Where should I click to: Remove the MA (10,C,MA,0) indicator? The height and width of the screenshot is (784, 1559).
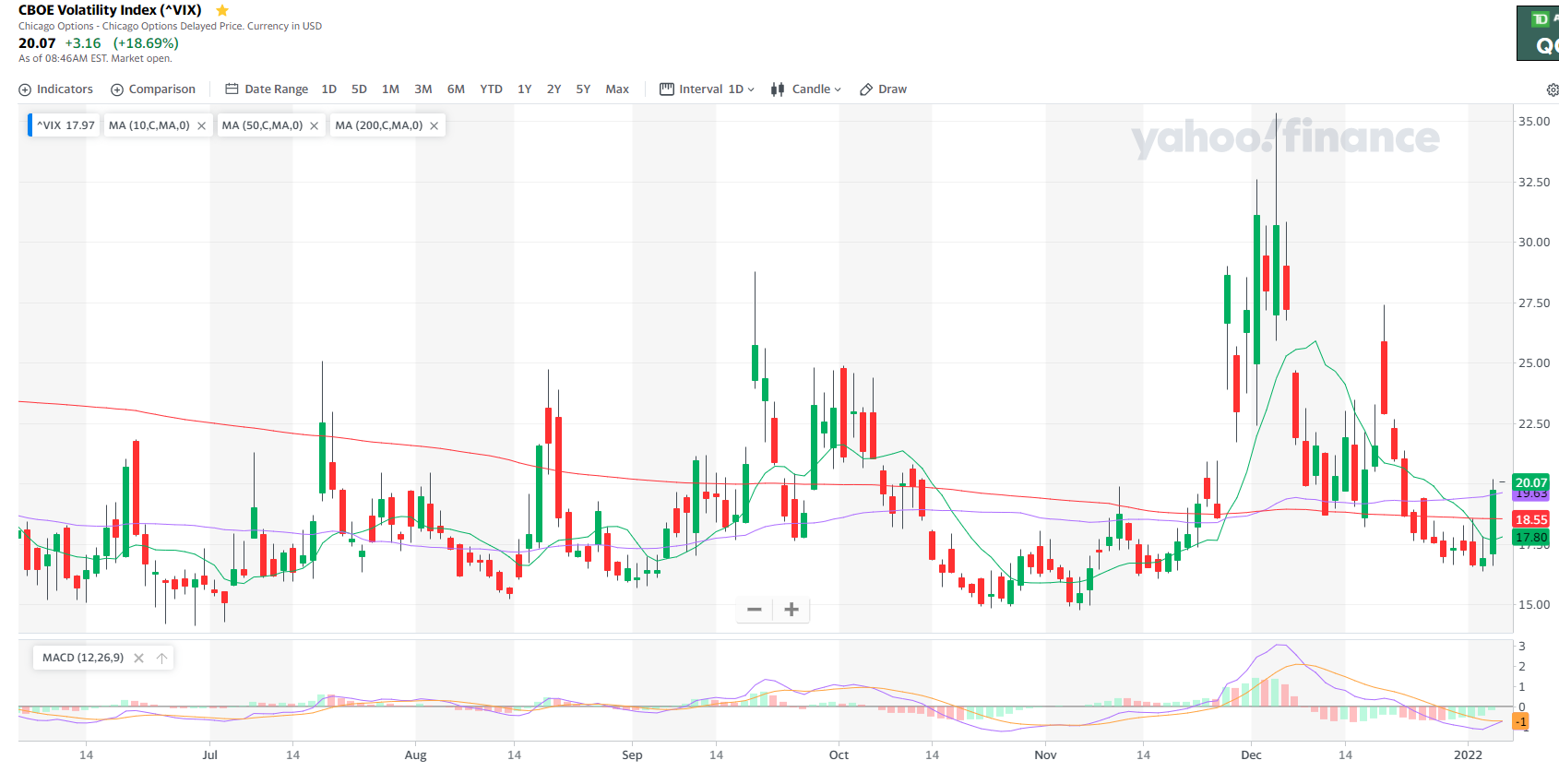201,125
